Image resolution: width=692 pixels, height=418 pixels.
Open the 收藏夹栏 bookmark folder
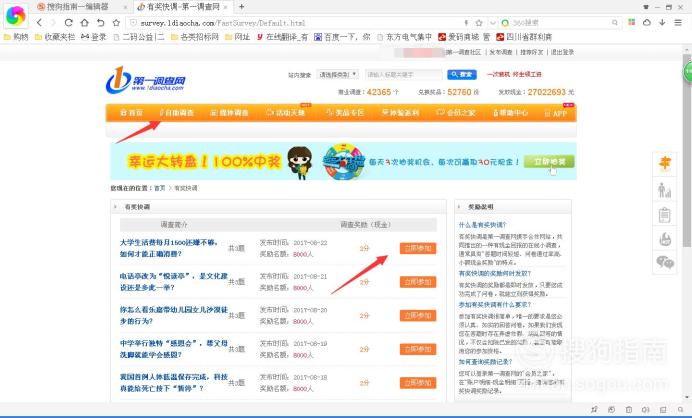point(55,37)
